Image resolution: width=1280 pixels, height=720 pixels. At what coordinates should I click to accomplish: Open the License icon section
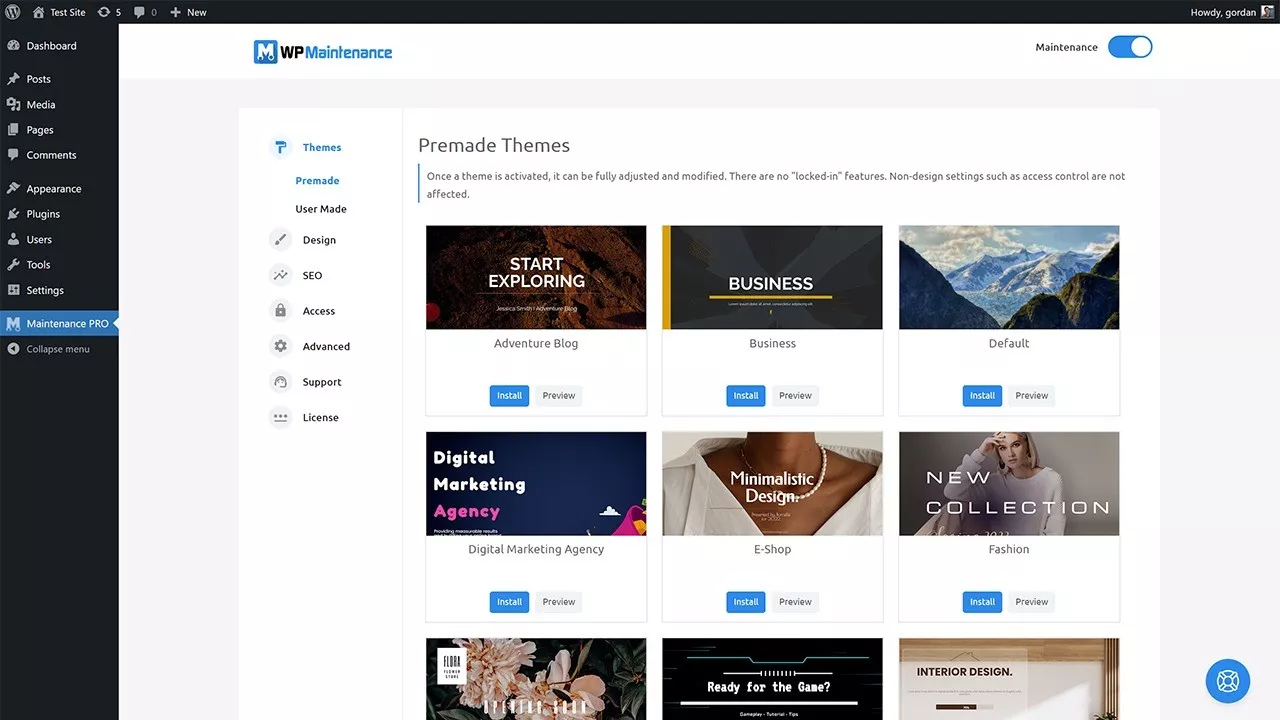(281, 417)
